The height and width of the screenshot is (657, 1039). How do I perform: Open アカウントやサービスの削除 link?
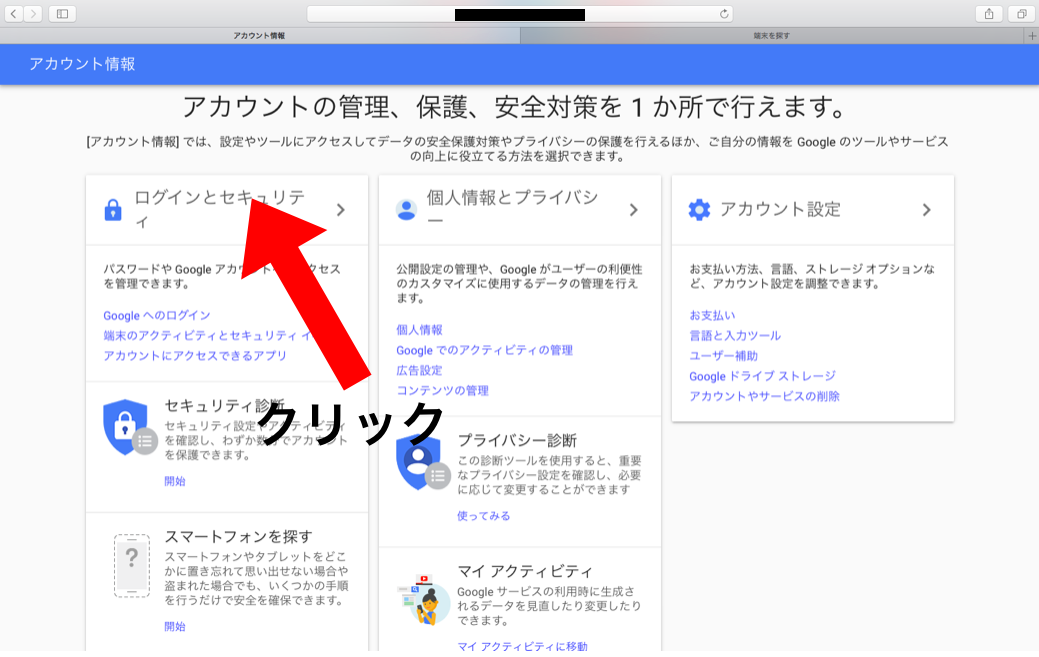[x=764, y=396]
